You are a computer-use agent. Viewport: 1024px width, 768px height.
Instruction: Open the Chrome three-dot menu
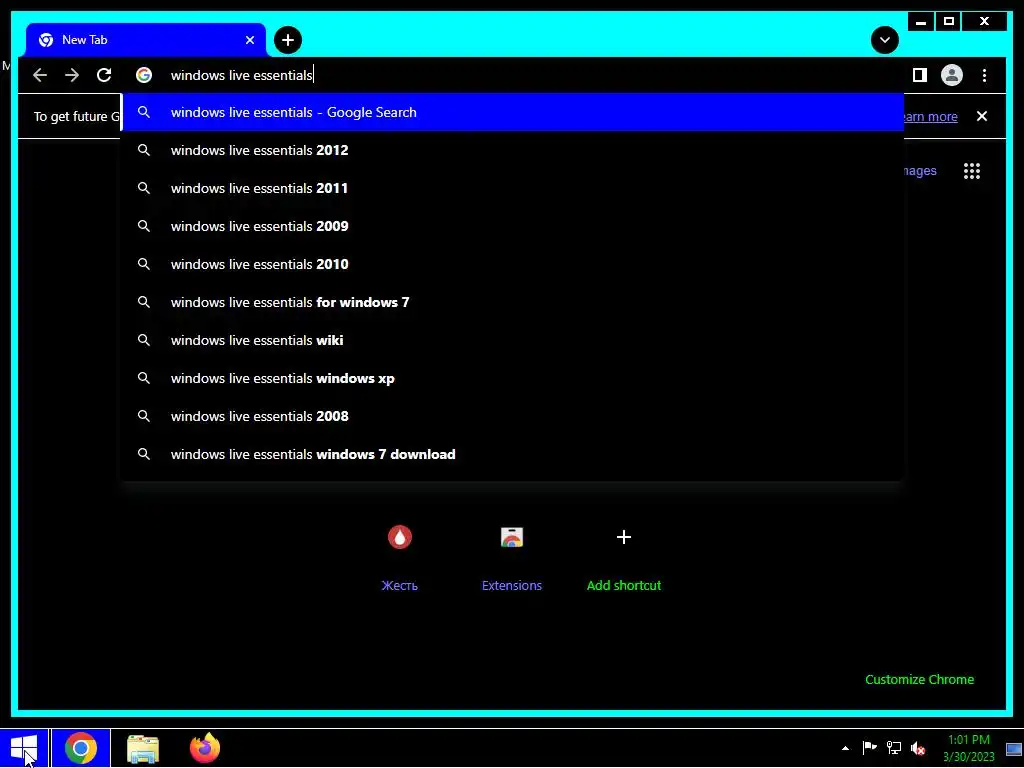tap(984, 75)
